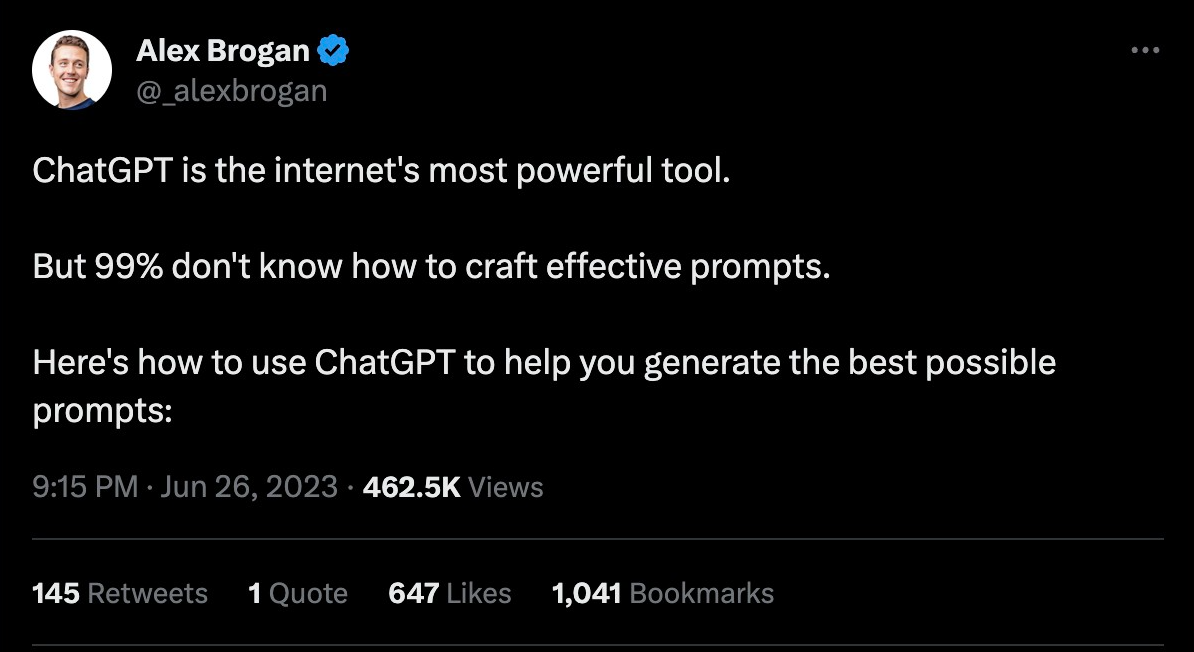Click the 1,041 Bookmarks count

tap(663, 593)
